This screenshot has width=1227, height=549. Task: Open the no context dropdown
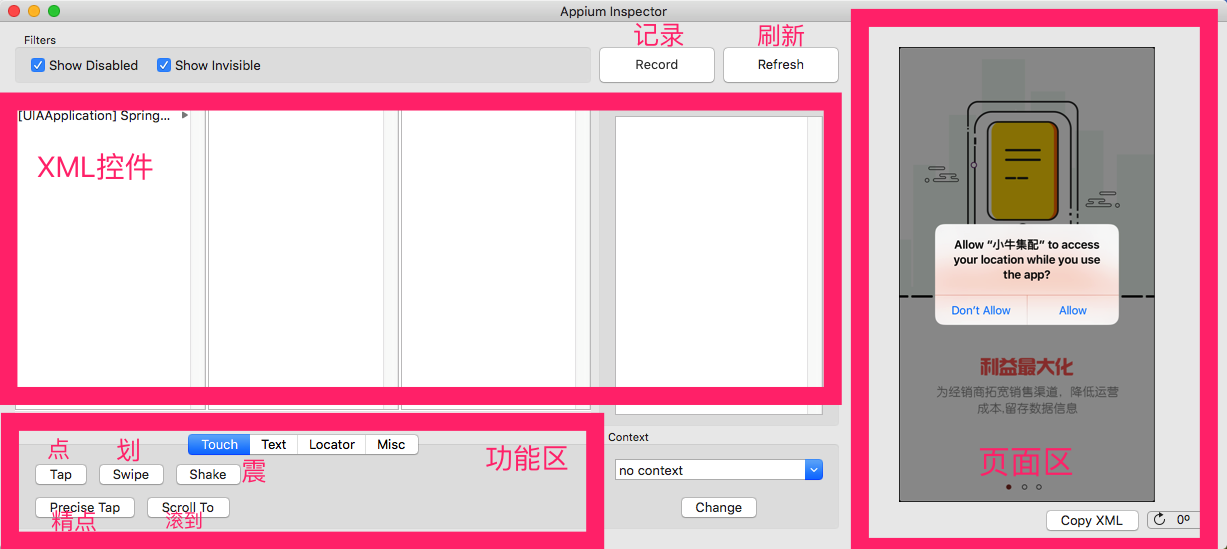pos(719,470)
